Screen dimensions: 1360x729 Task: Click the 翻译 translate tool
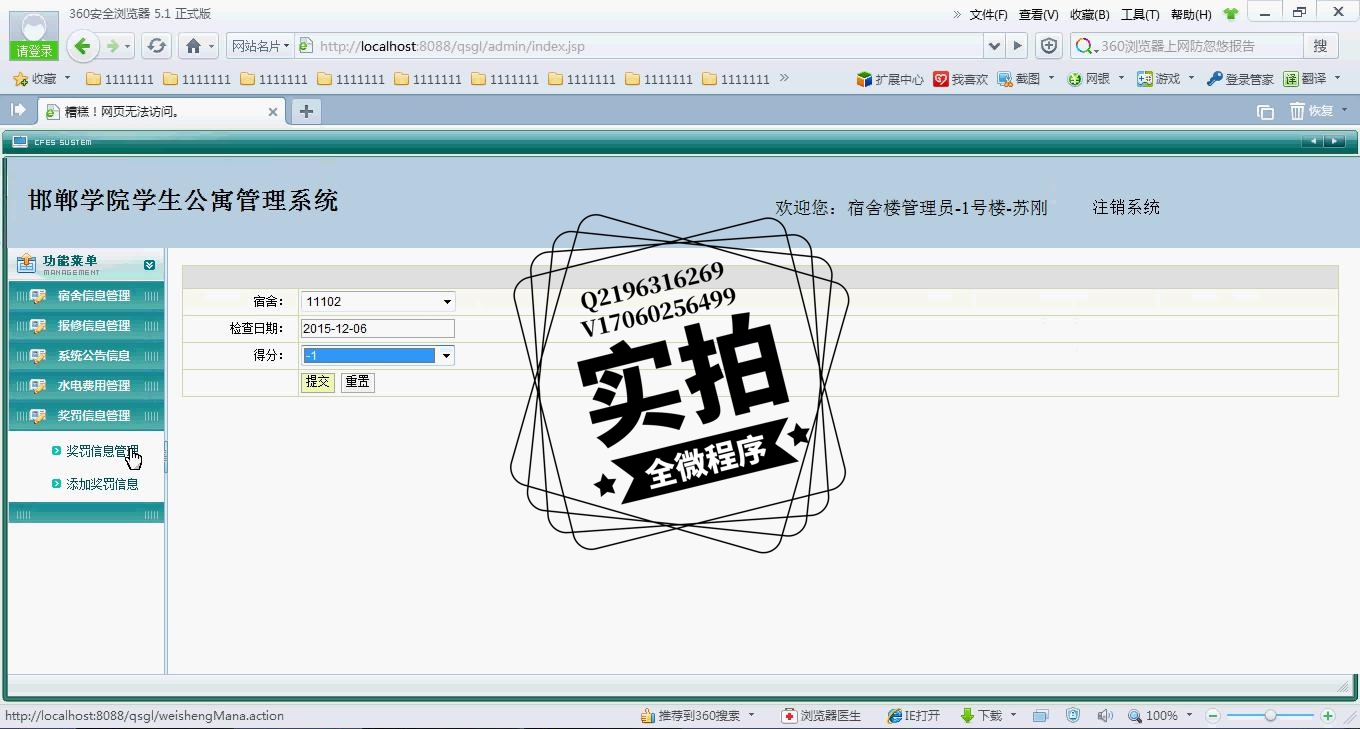(1305, 79)
